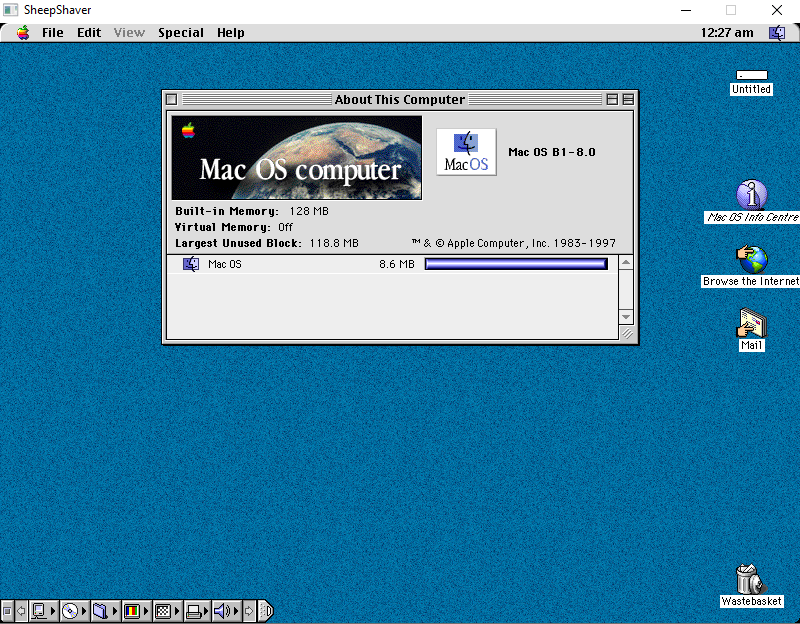This screenshot has width=800, height=624.
Task: Open the greyed-out View menu
Action: coord(129,33)
